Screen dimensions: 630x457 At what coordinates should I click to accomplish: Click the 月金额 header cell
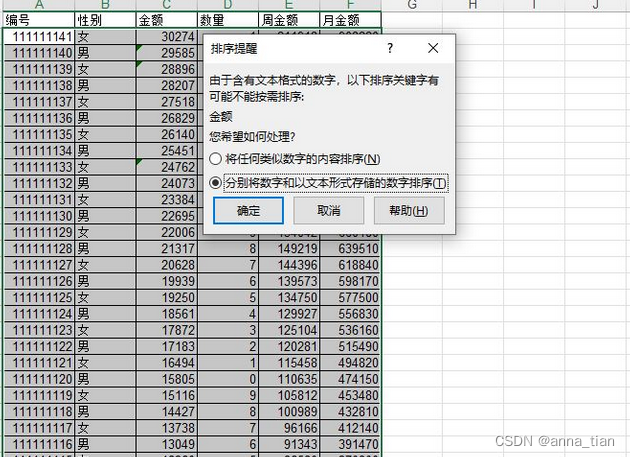350,20
